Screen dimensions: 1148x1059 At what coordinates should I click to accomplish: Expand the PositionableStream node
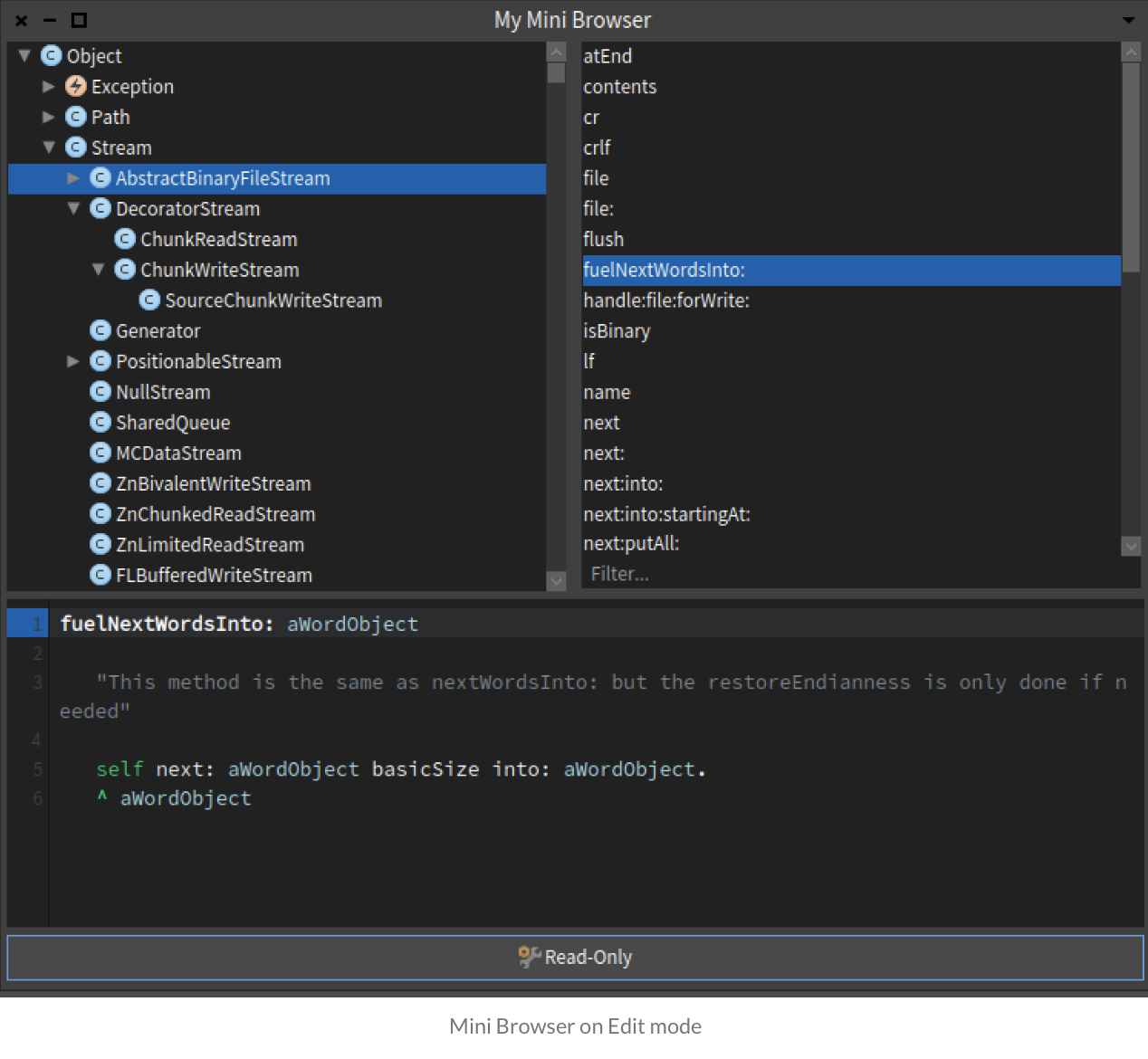point(73,361)
